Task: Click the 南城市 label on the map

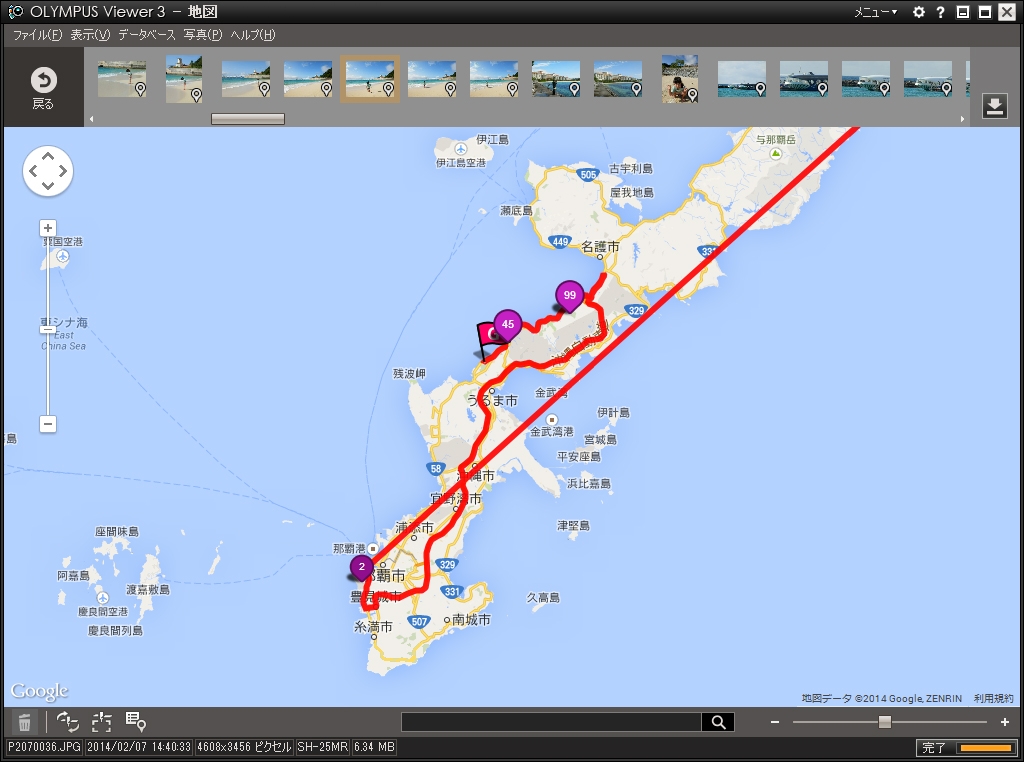Action: point(472,619)
